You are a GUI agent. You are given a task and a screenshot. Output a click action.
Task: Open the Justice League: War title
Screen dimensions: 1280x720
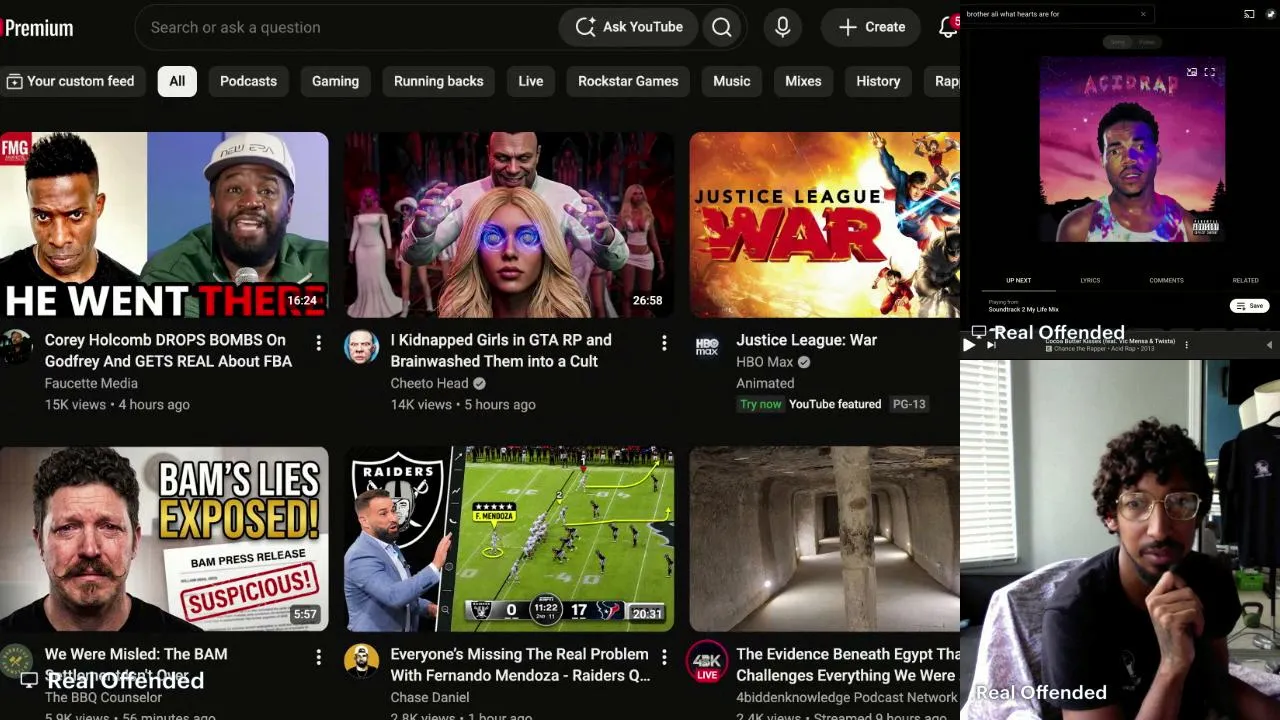[x=806, y=340]
